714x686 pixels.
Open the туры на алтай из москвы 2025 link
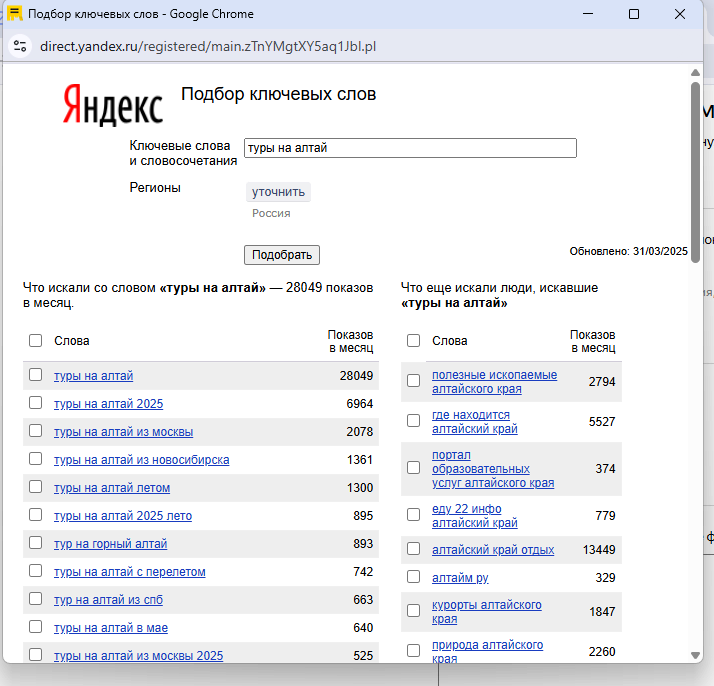click(x=138, y=656)
